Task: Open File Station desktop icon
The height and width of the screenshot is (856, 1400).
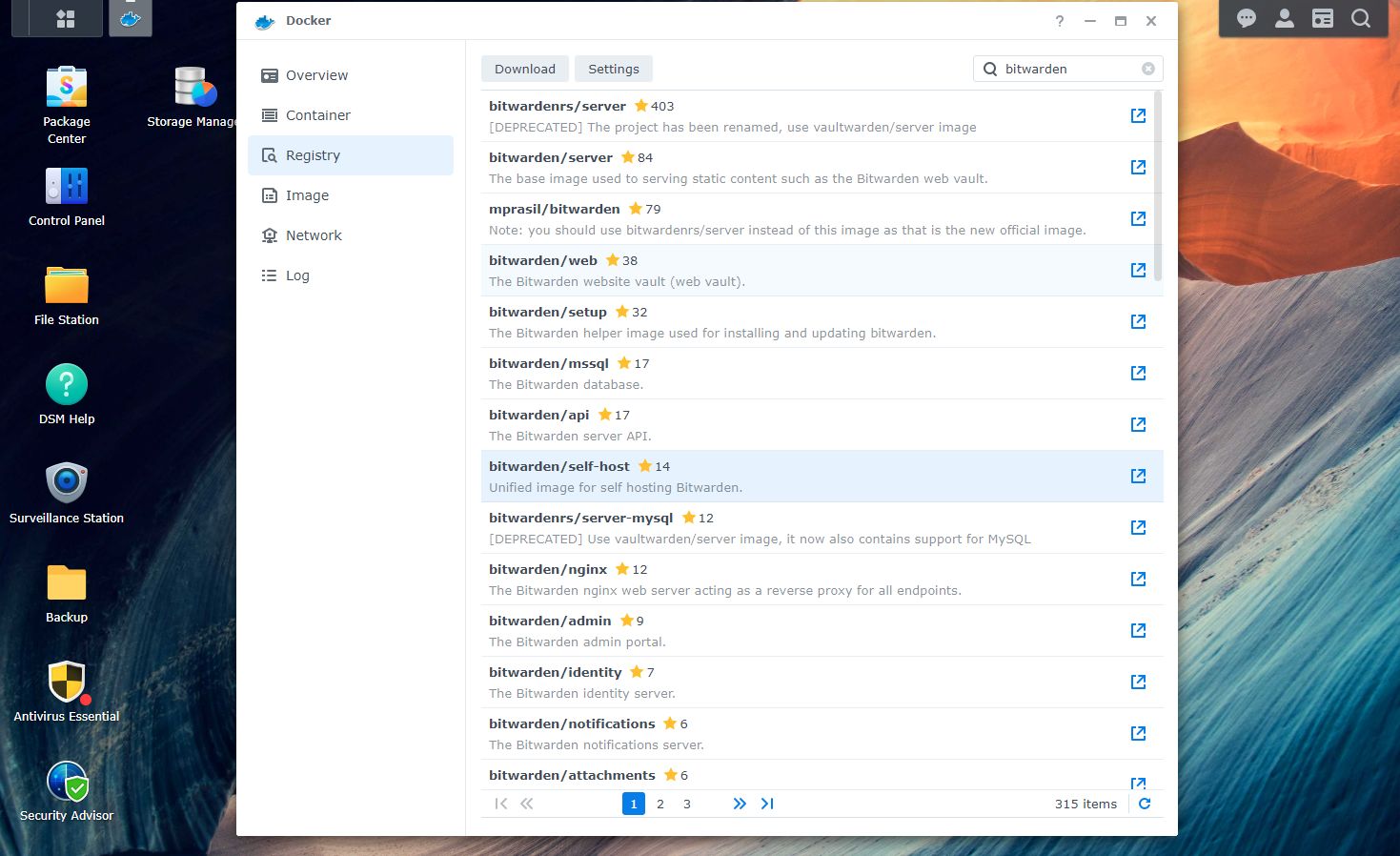Action: (x=67, y=296)
